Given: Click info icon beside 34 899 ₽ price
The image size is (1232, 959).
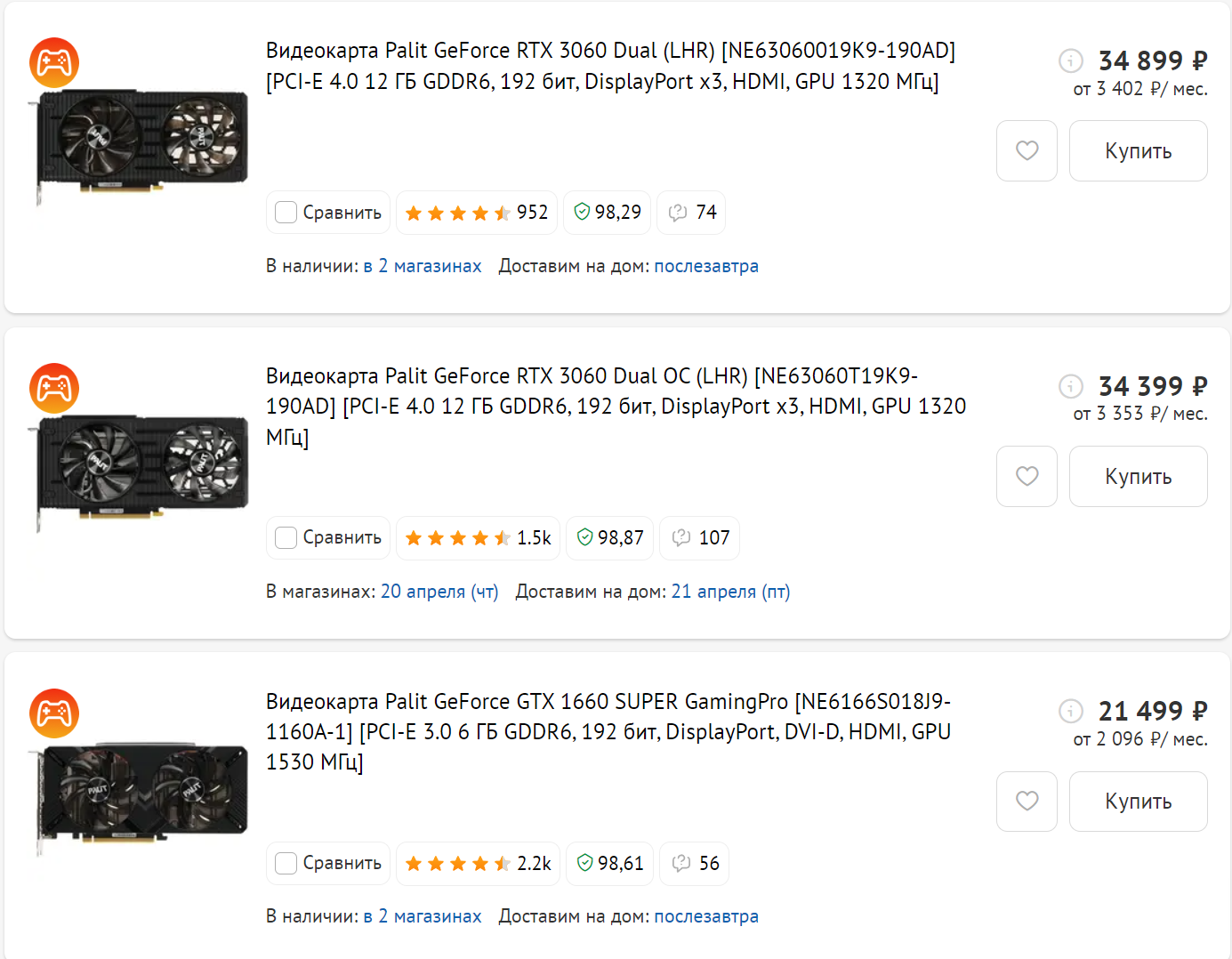Looking at the screenshot, I should point(1070,60).
